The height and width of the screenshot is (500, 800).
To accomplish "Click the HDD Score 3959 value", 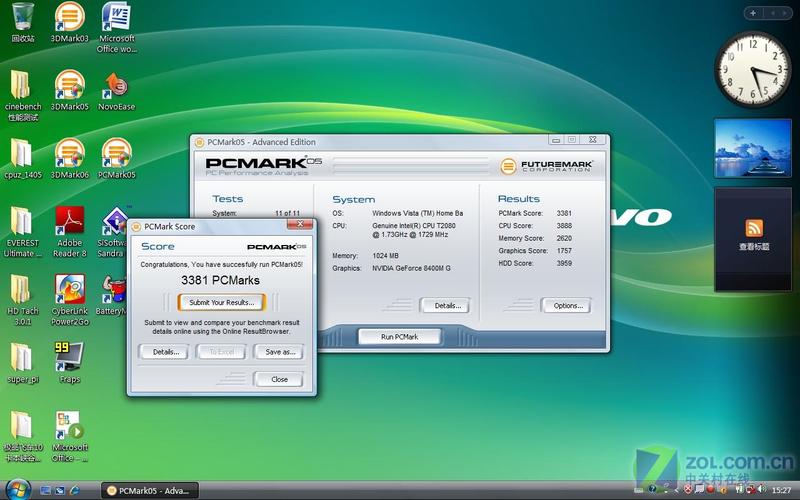I will point(564,263).
